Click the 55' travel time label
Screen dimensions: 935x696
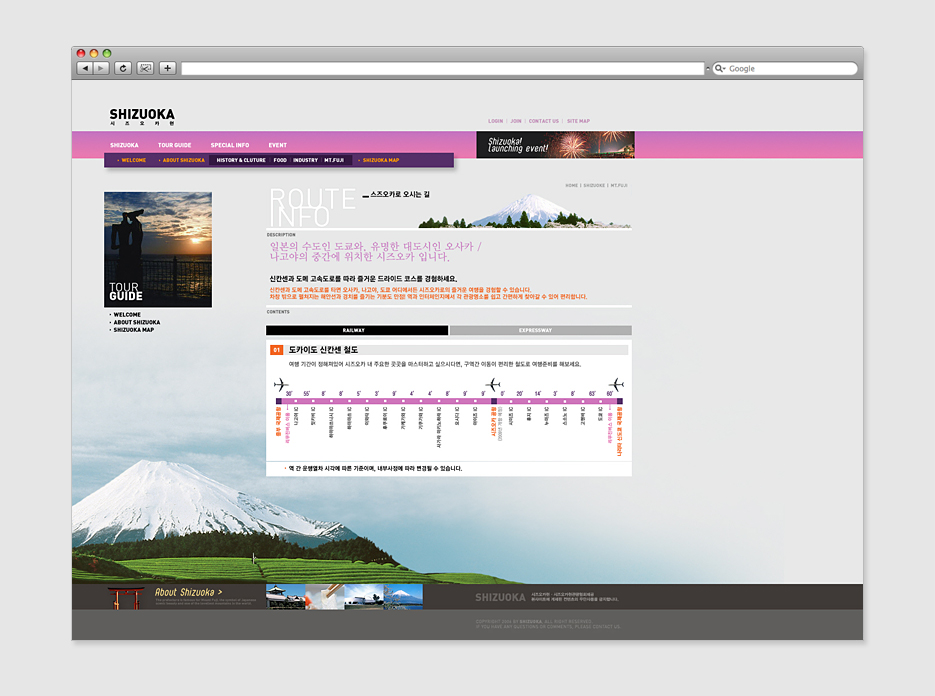point(306,394)
